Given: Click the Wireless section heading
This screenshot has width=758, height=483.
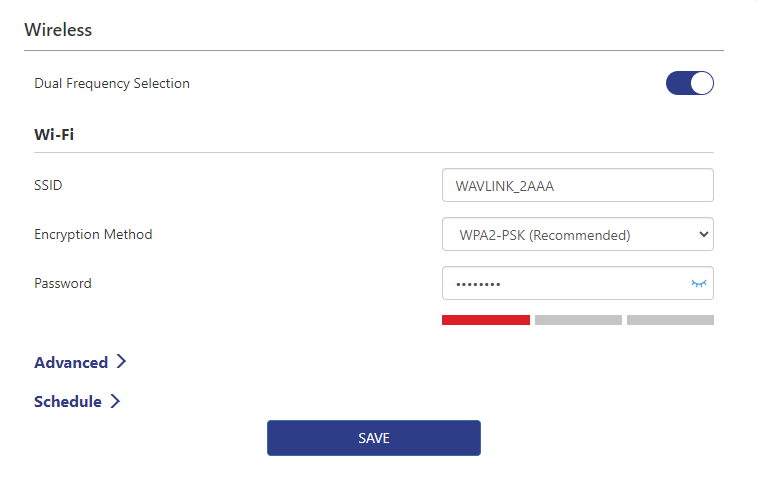Looking at the screenshot, I should pyautogui.click(x=58, y=30).
